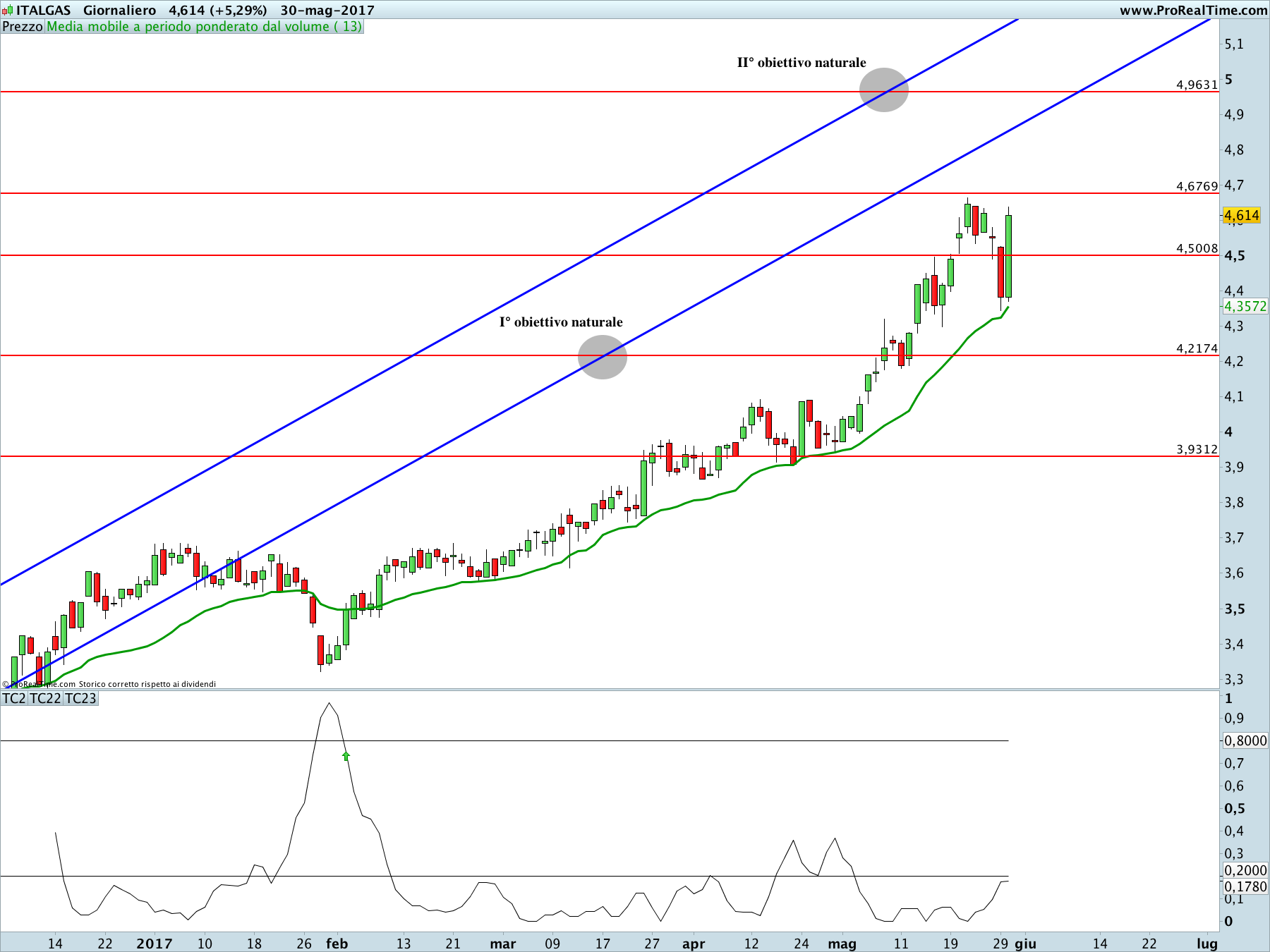Click the current price tag 4,614
The image size is (1270, 952).
(1241, 216)
